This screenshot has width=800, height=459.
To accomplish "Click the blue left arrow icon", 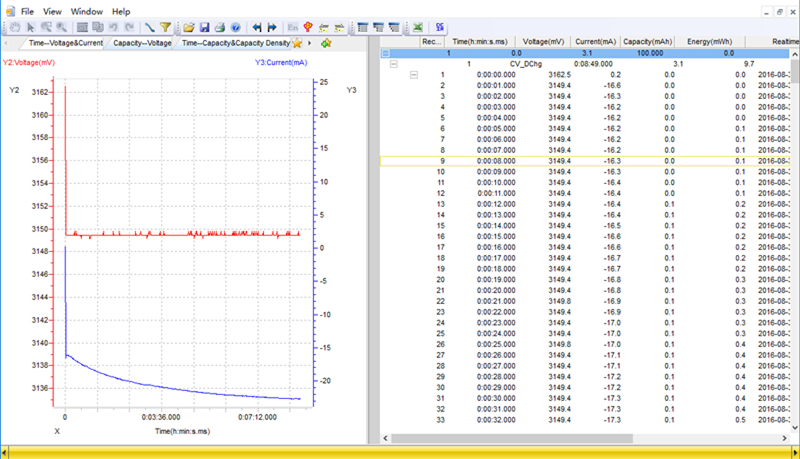I will pos(257,27).
